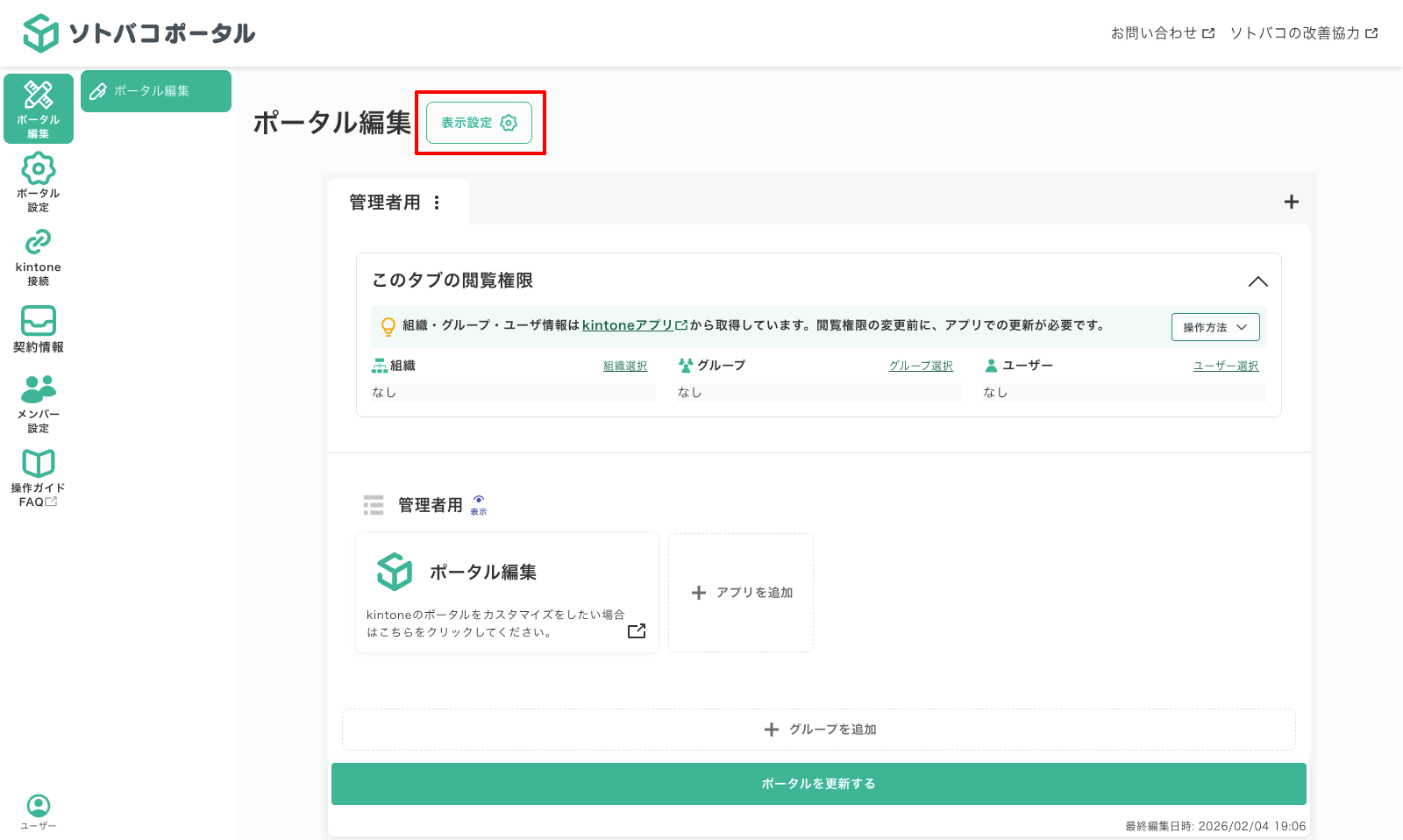This screenshot has height=840, width=1403.
Task: Collapse the このタブの閲覧権限 section
Action: 1258,281
